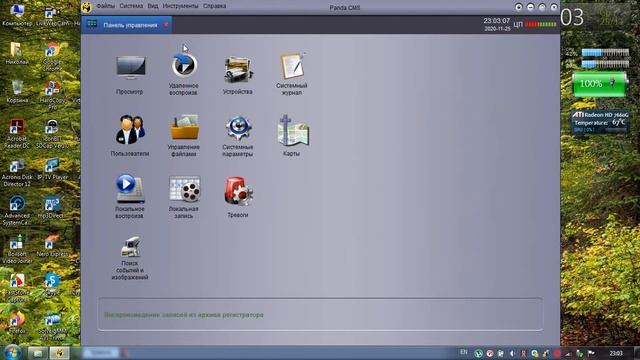Open Корзина recycle bin
The height and width of the screenshot is (360, 640).
click(17, 91)
